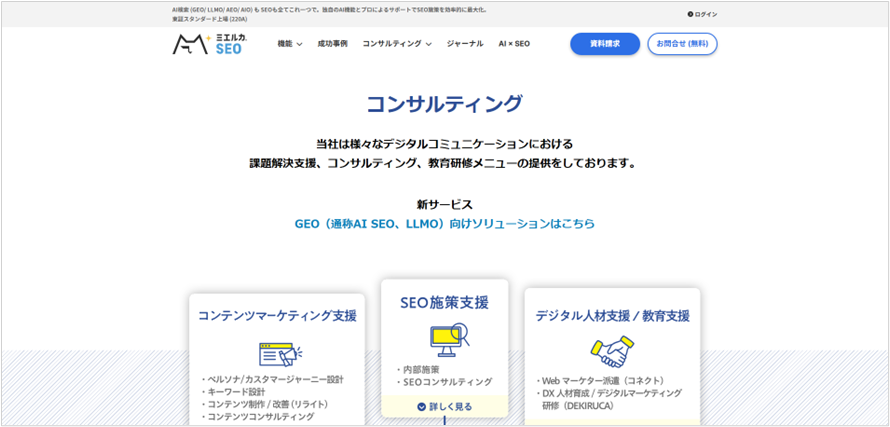This screenshot has height=427, width=890.
Task: Click the SEO施策支援 card title
Action: coord(444,303)
